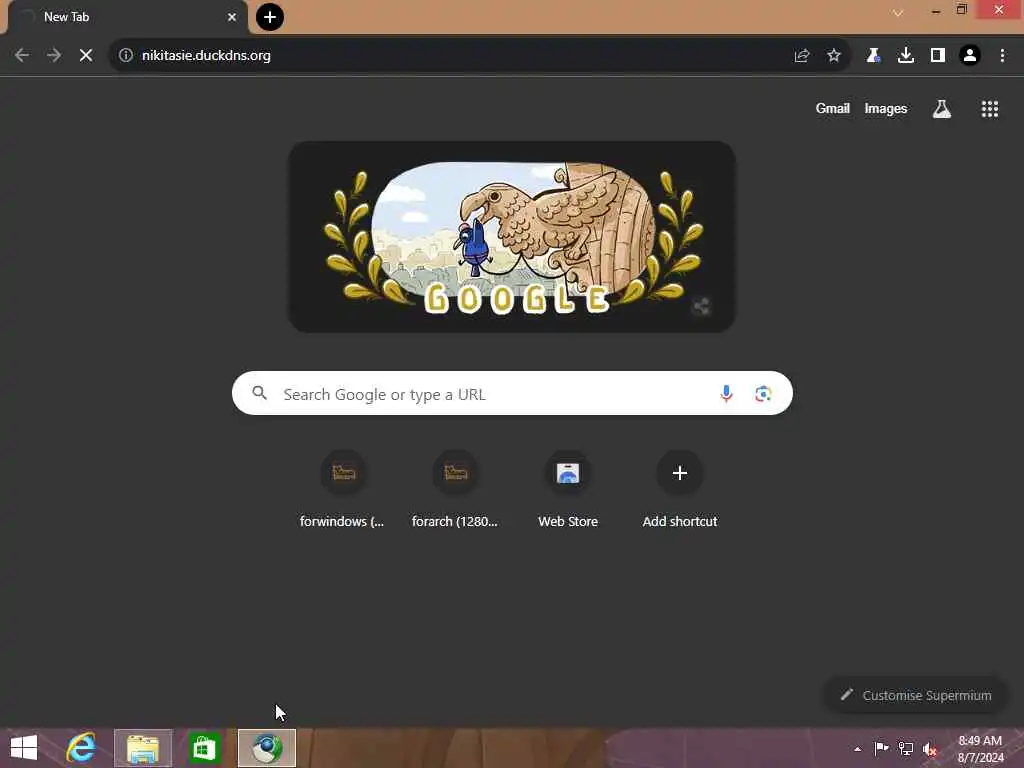Screen dimensions: 1024x768
Task: Click the magnifier icon in search box
Action: pos(259,393)
